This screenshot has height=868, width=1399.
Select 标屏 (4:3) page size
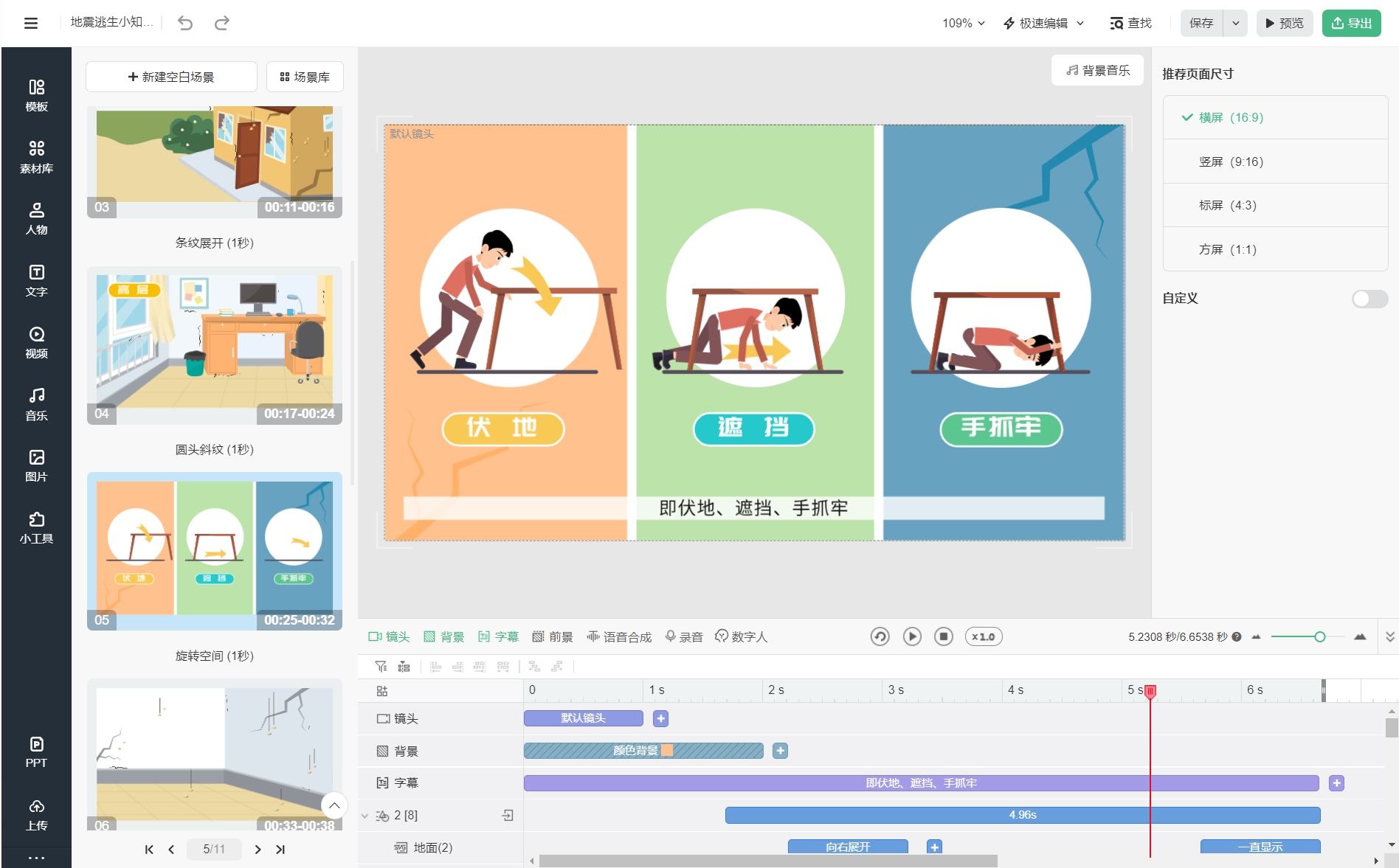(x=1275, y=205)
